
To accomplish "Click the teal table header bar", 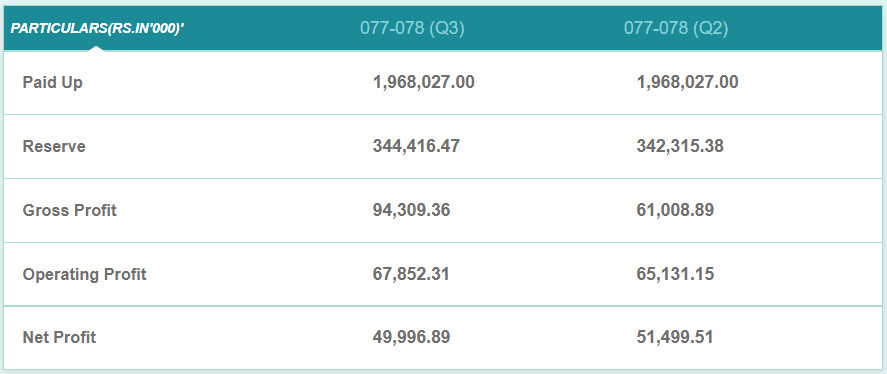I will pyautogui.click(x=444, y=28).
